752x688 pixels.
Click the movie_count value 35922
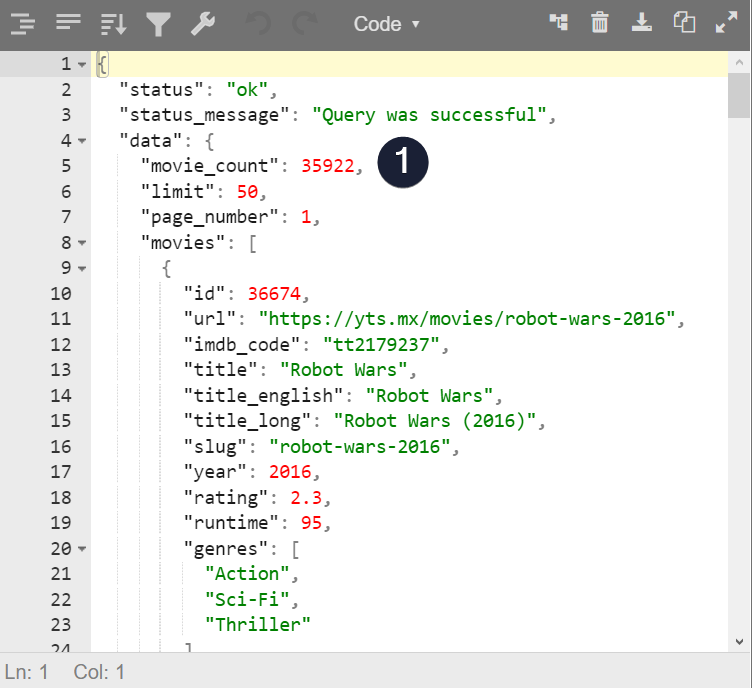(328, 166)
